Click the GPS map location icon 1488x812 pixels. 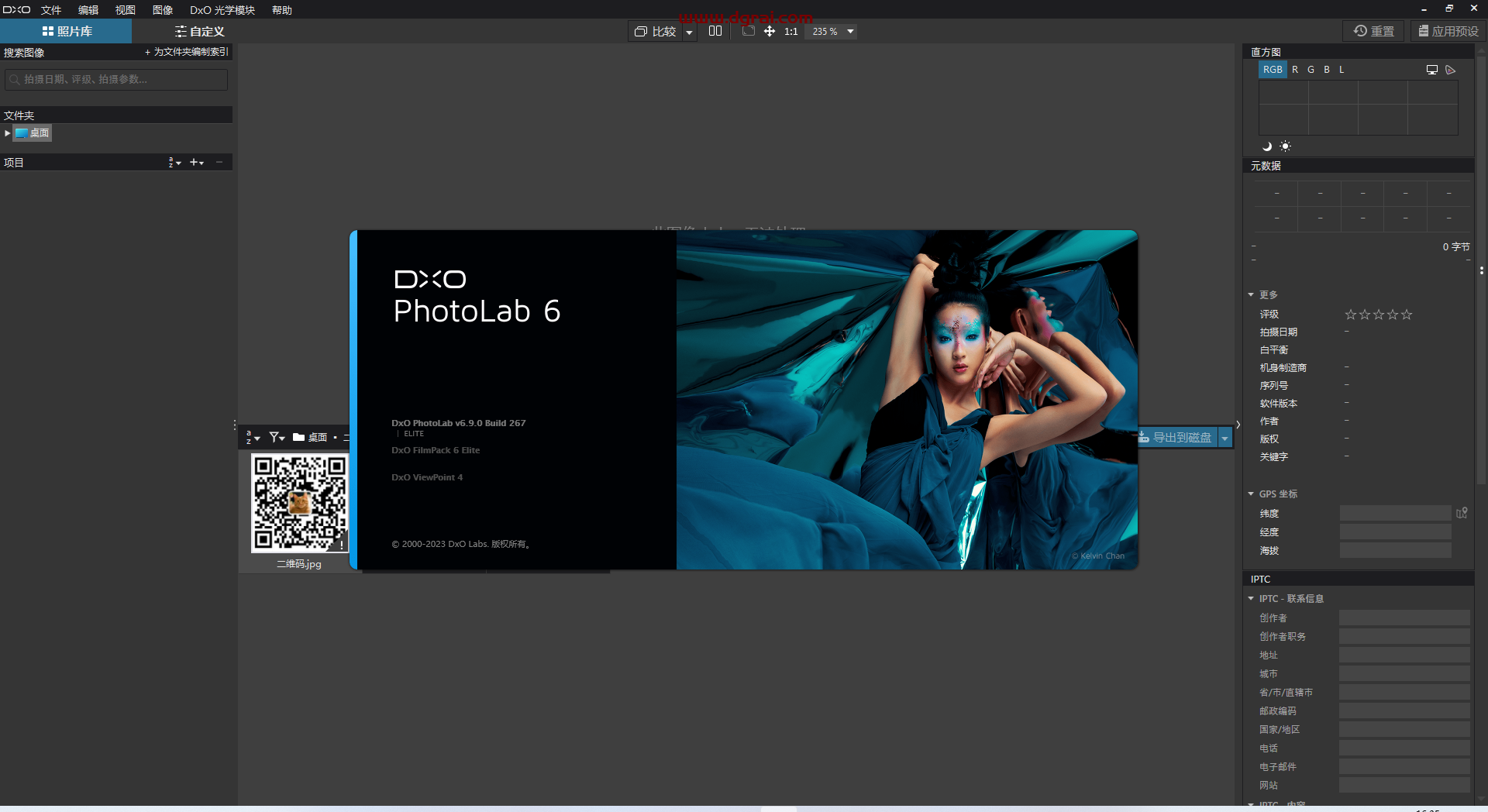[x=1462, y=513]
